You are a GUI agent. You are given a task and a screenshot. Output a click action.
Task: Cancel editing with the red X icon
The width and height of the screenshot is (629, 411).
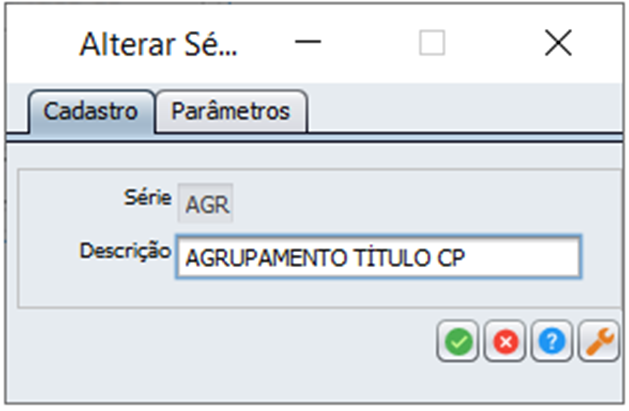(505, 341)
